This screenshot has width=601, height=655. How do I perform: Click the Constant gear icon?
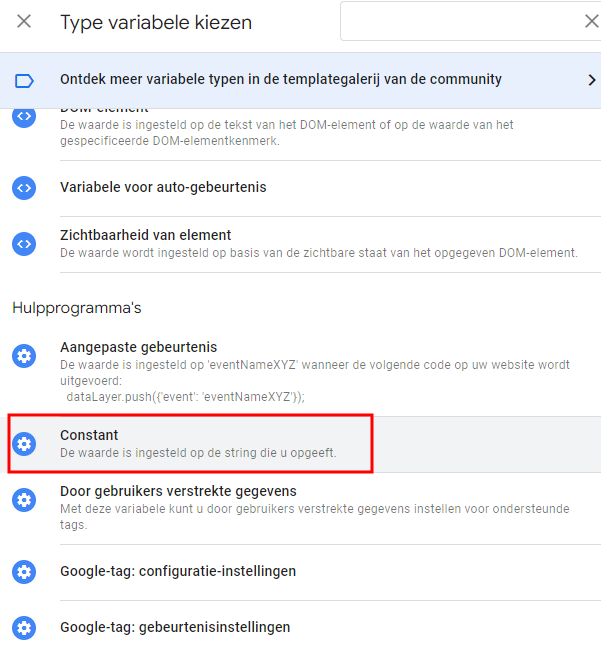pyautogui.click(x=24, y=443)
